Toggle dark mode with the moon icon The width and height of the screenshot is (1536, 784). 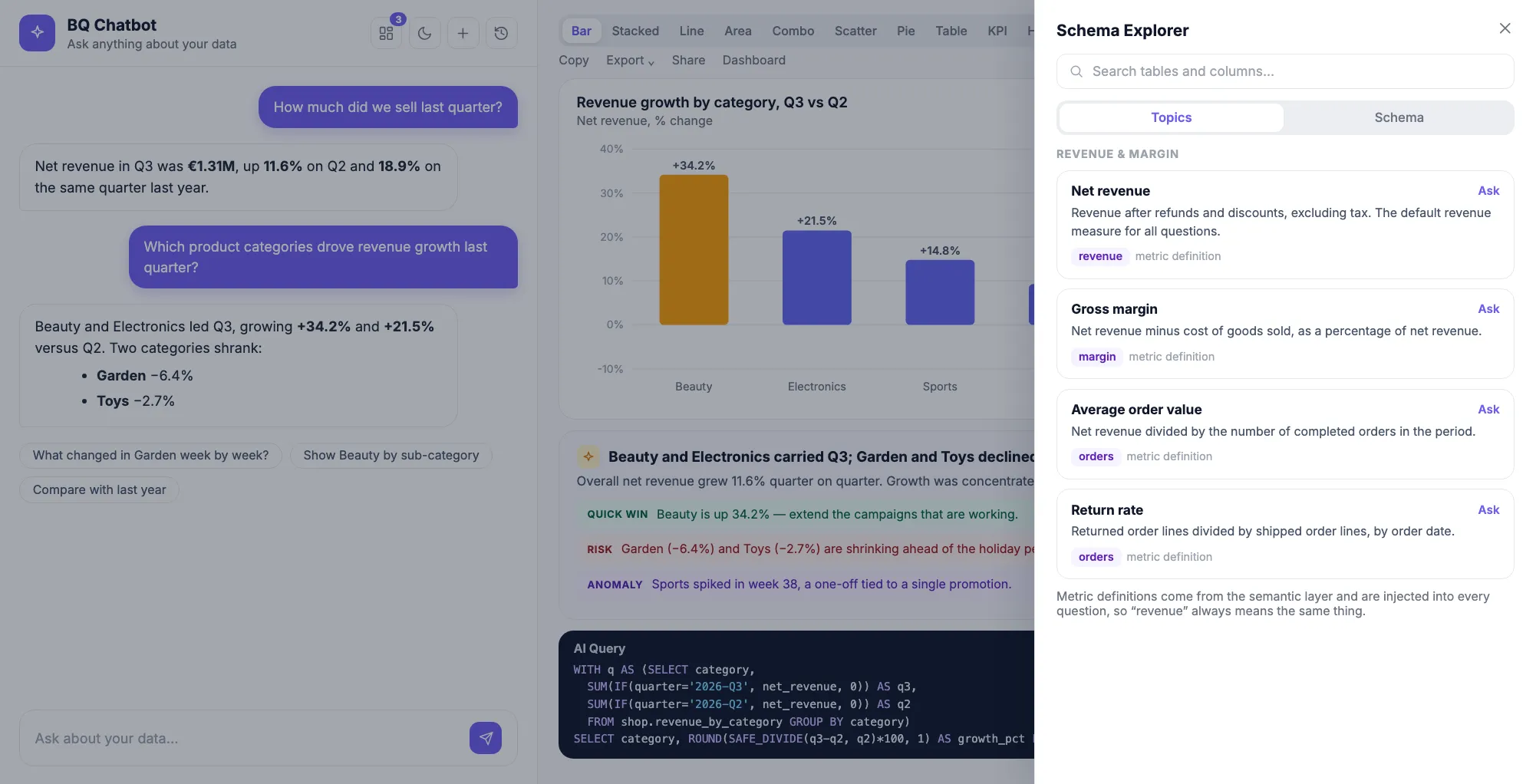pos(424,33)
